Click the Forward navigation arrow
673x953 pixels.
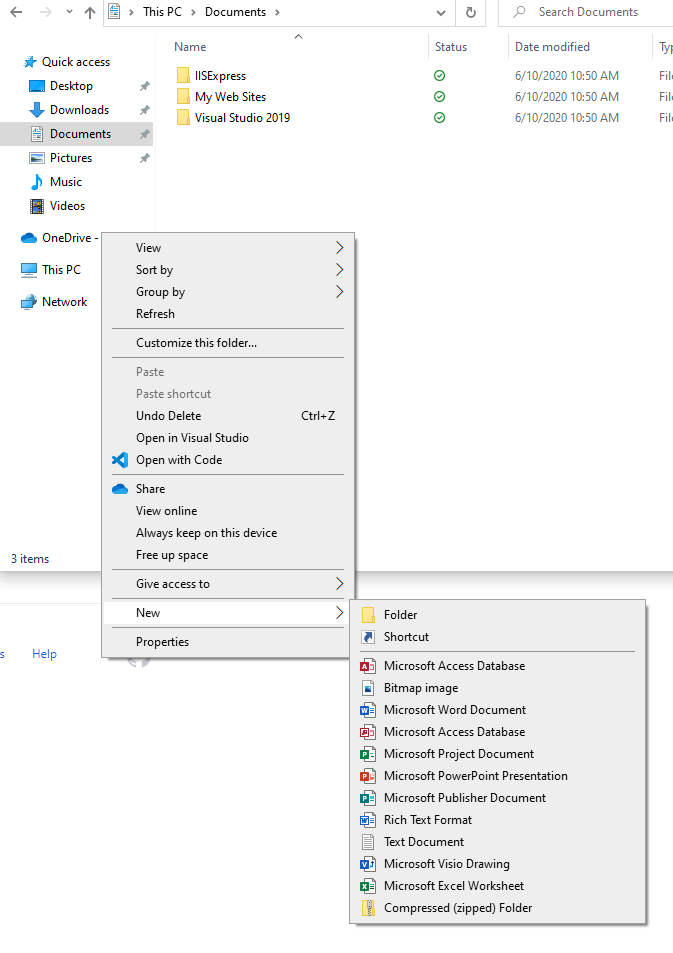(x=46, y=12)
